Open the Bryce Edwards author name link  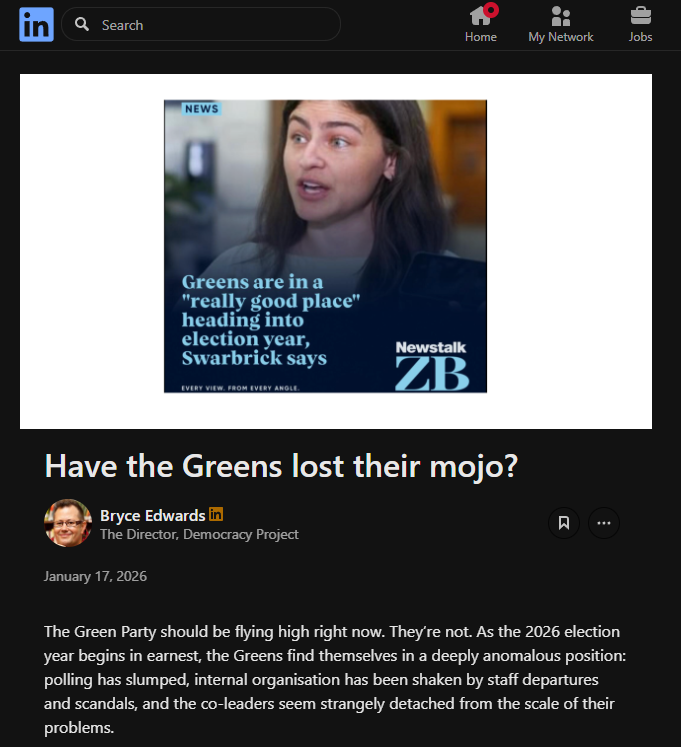pos(152,515)
